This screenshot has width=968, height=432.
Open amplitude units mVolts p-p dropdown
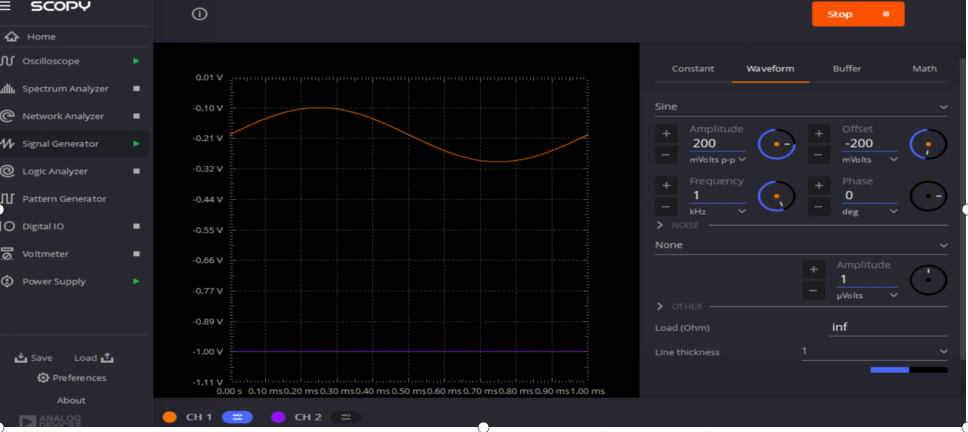click(718, 159)
